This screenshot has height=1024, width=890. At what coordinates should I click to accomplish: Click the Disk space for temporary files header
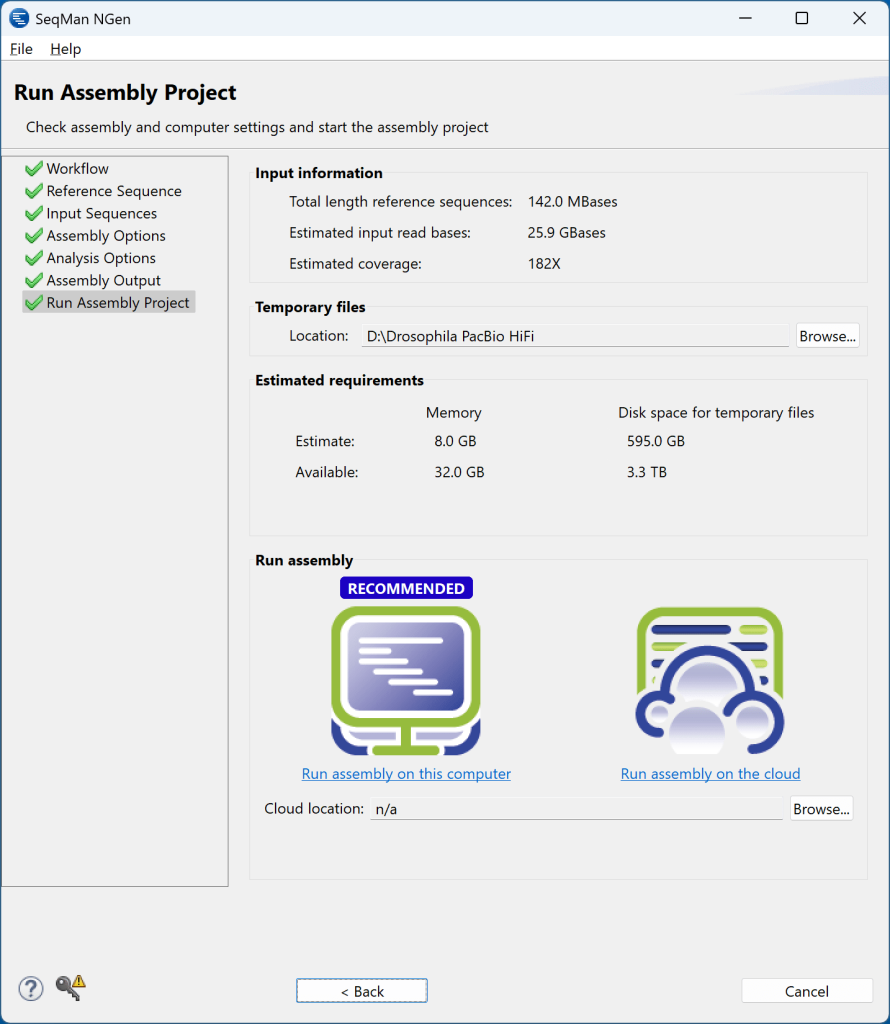point(716,413)
